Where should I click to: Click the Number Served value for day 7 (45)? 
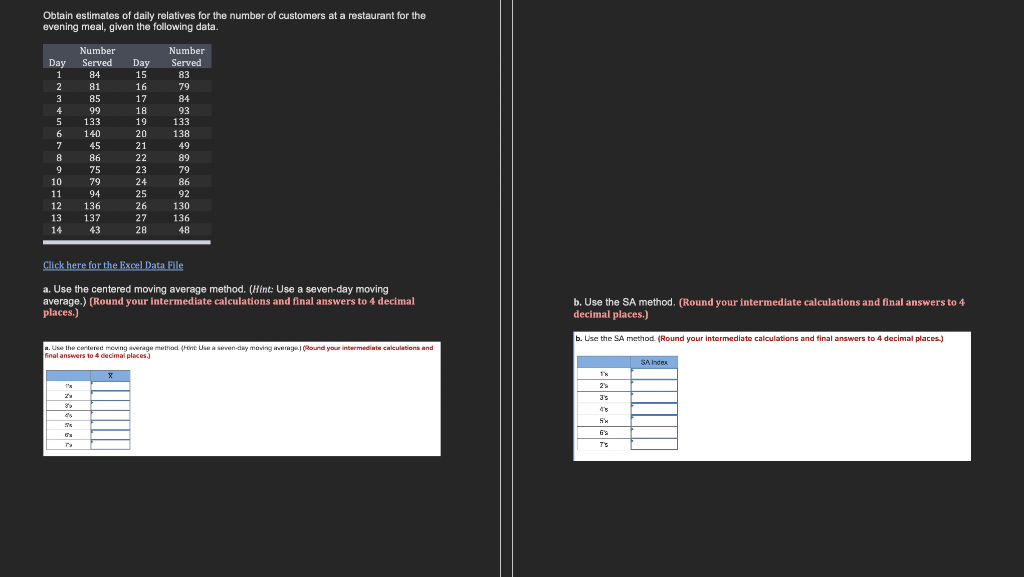coord(95,146)
